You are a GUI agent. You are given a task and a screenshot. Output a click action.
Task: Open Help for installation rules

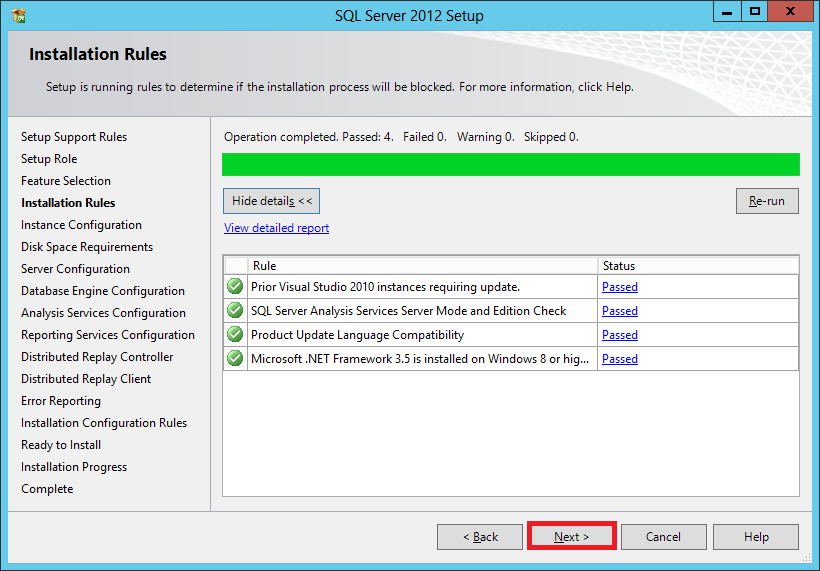(x=756, y=537)
